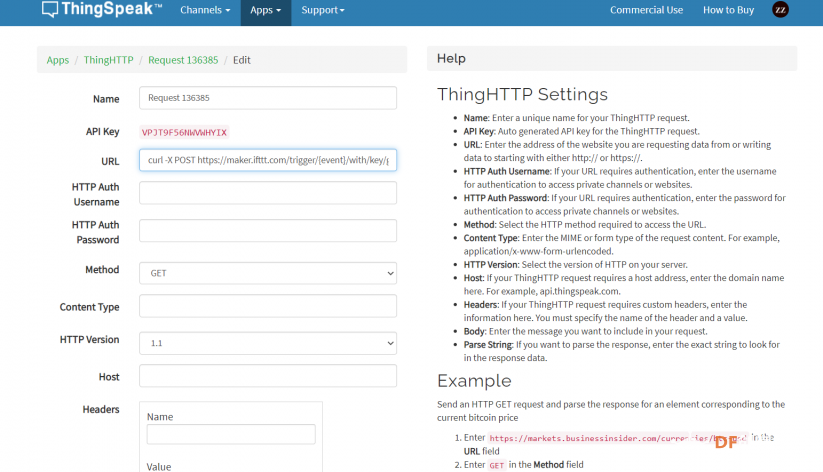Click the Example heading in Help
The image size is (823, 472).
coord(474,381)
